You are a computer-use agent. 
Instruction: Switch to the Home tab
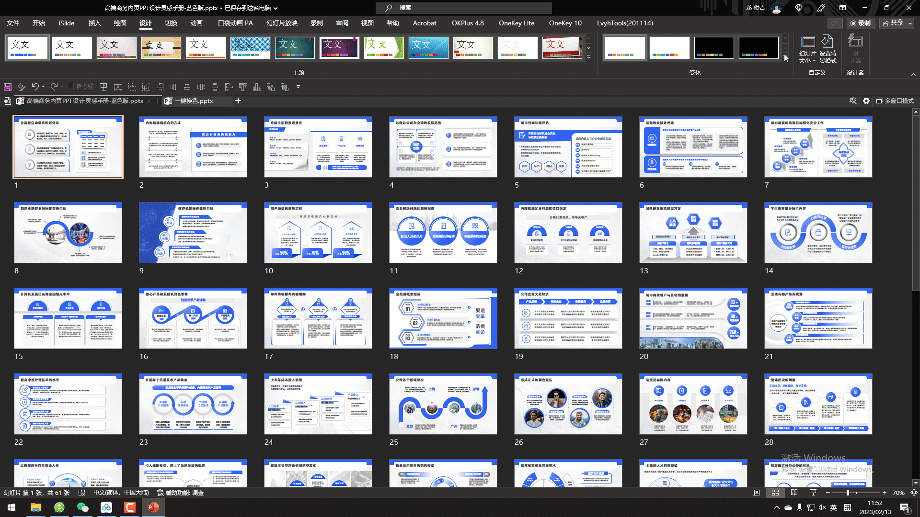pos(39,23)
